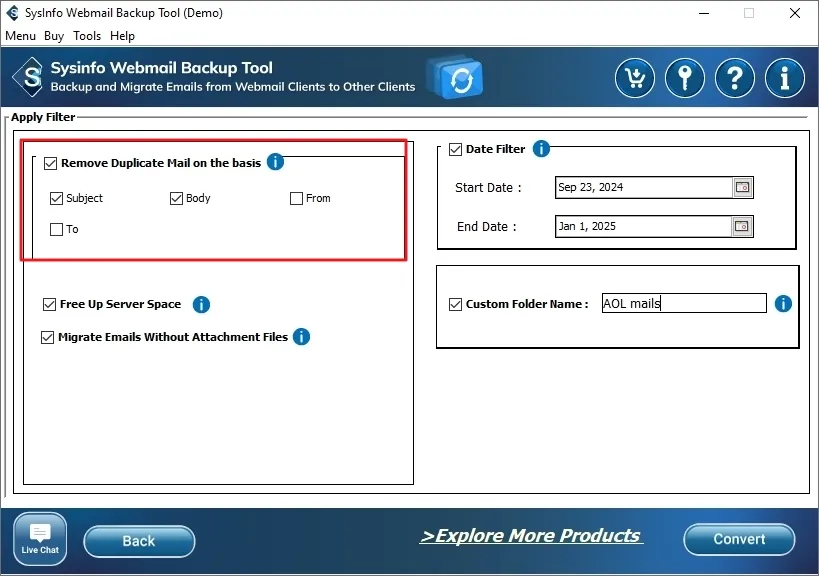Uncheck the Subject checkbox

(x=56, y=198)
